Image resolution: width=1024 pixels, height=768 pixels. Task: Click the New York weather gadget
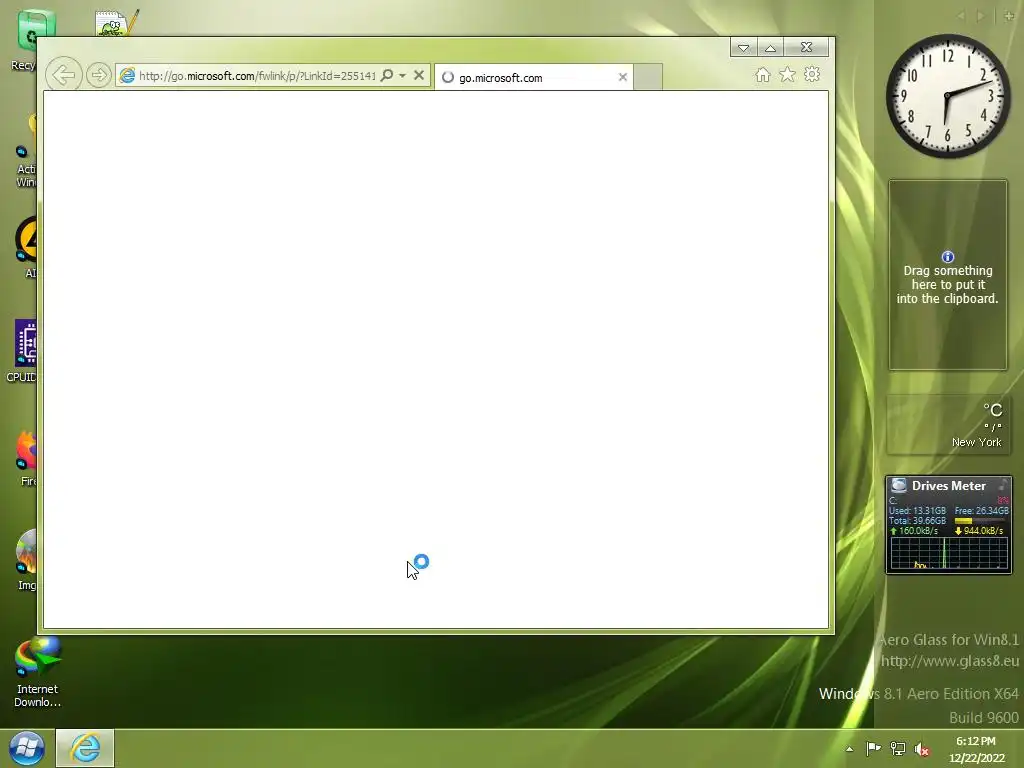948,424
